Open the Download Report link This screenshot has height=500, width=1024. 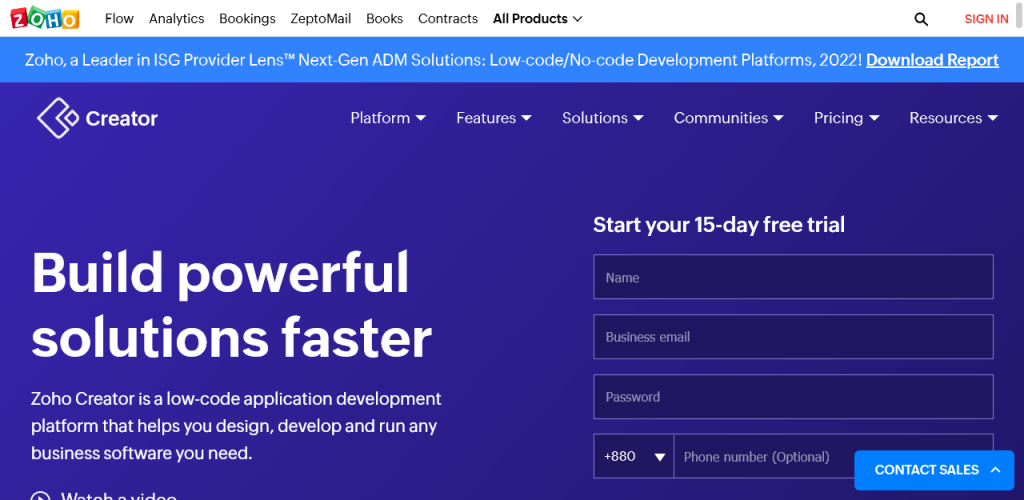pyautogui.click(x=932, y=60)
